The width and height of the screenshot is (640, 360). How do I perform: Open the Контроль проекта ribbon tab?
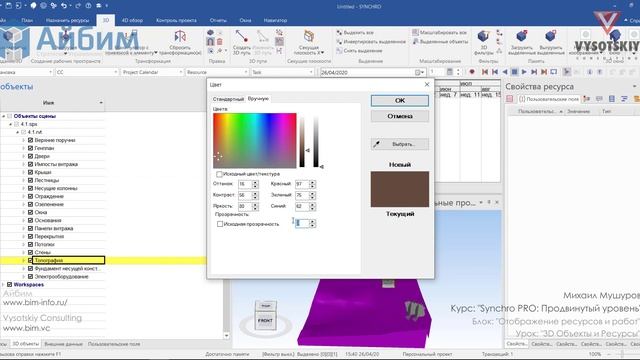click(x=176, y=20)
